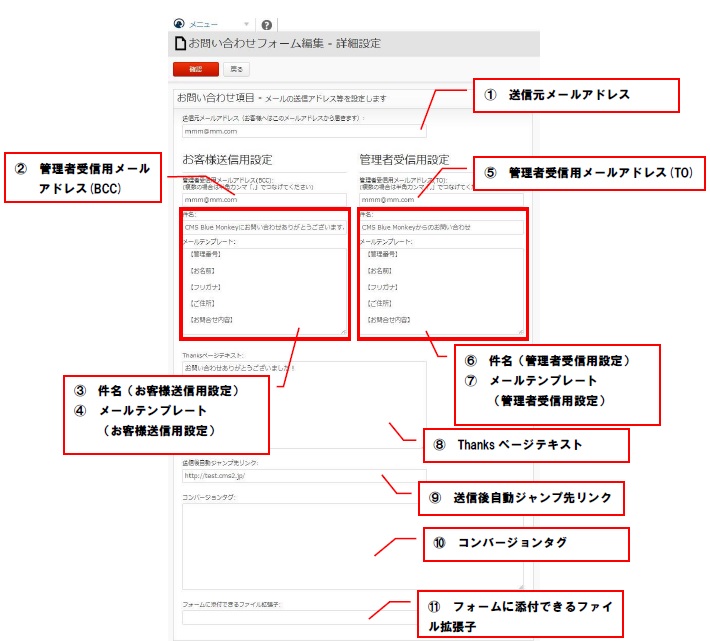Click the お問い合わせ項目 section heading
Viewport: 710px width, 641px height.
click(x=216, y=98)
